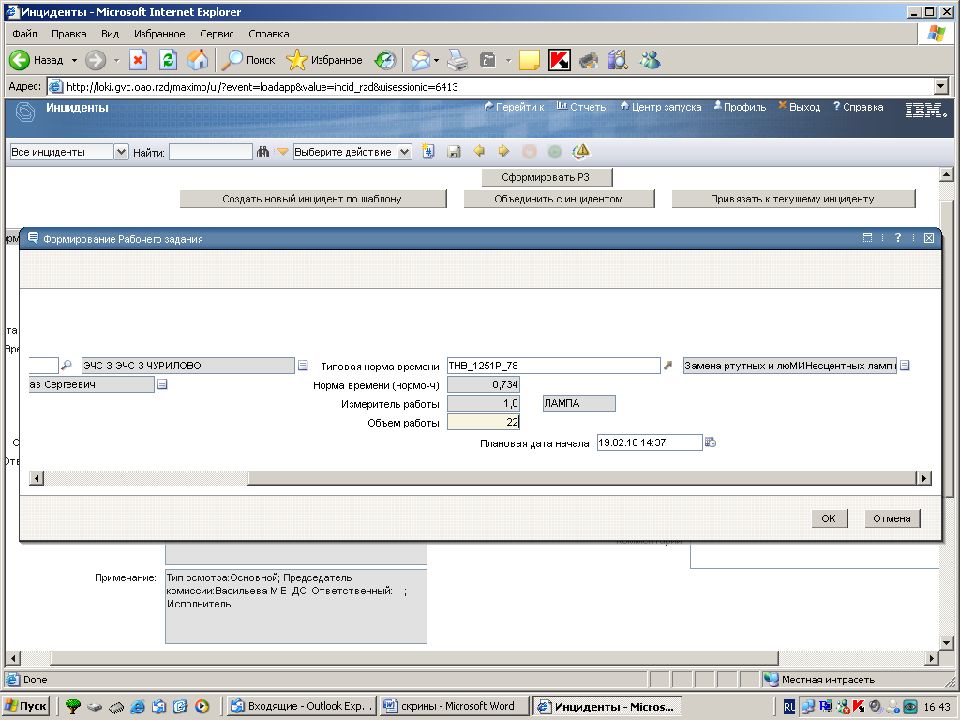Open calendar icon for Плановая дата начала
This screenshot has width=960, height=720.
point(710,442)
